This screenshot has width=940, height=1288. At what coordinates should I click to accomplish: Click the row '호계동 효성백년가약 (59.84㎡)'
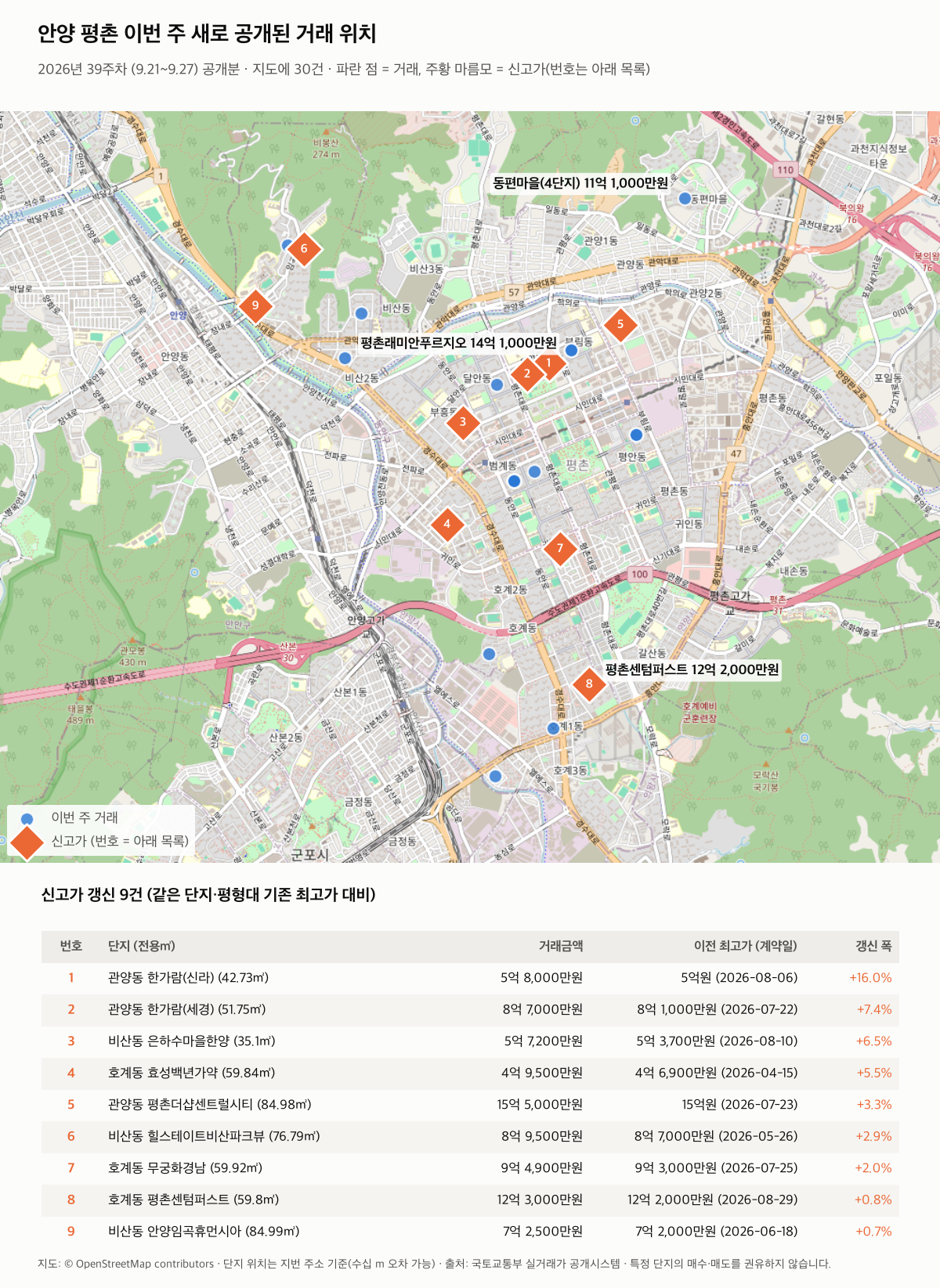[470, 1073]
